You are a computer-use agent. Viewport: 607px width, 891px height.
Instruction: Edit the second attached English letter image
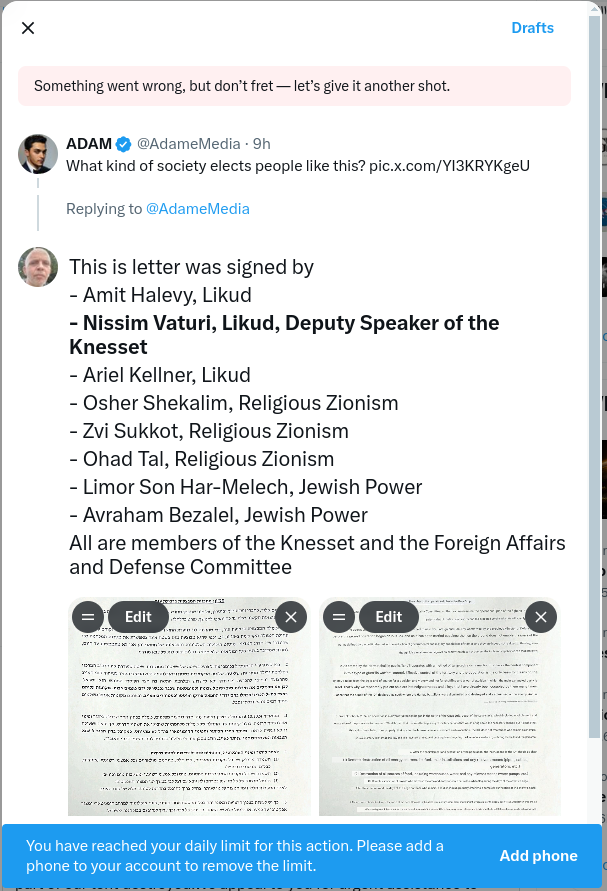point(388,617)
